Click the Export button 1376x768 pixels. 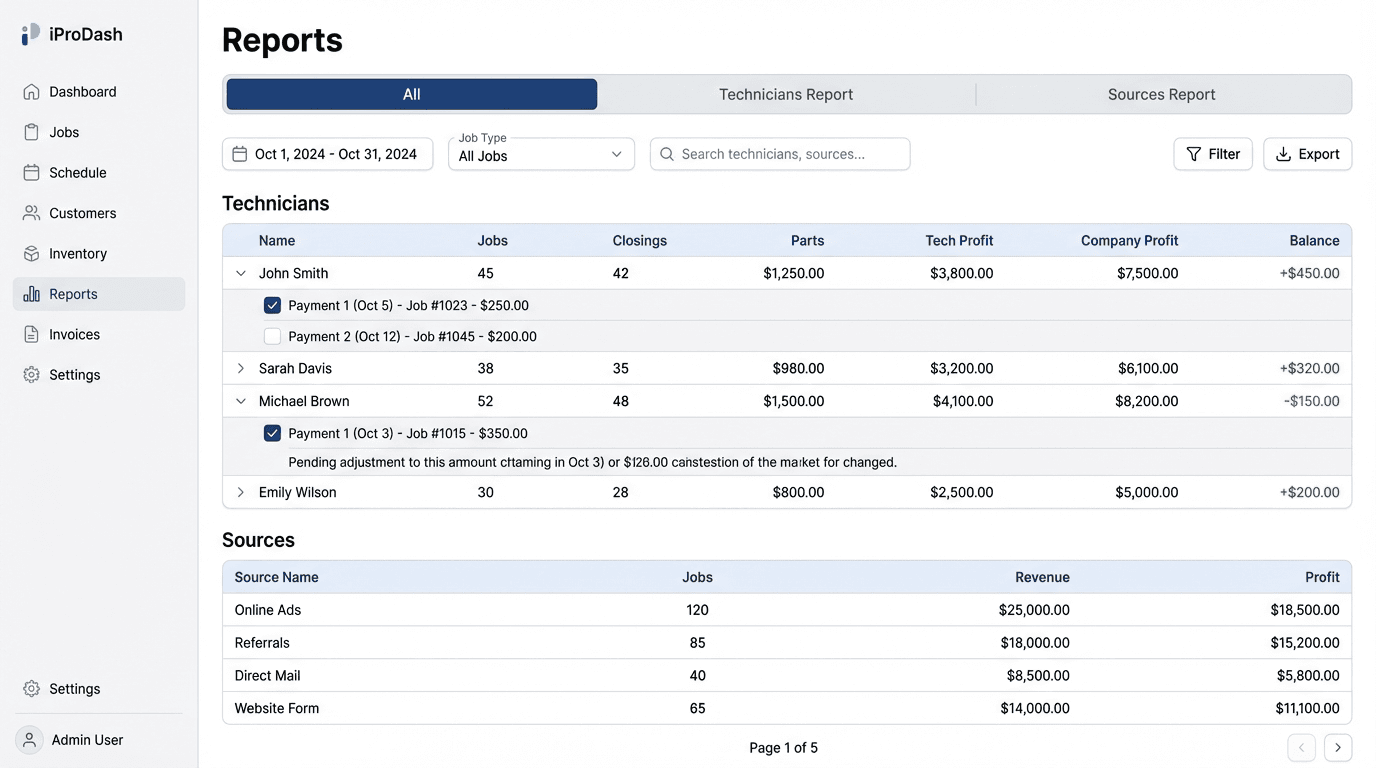click(1307, 154)
